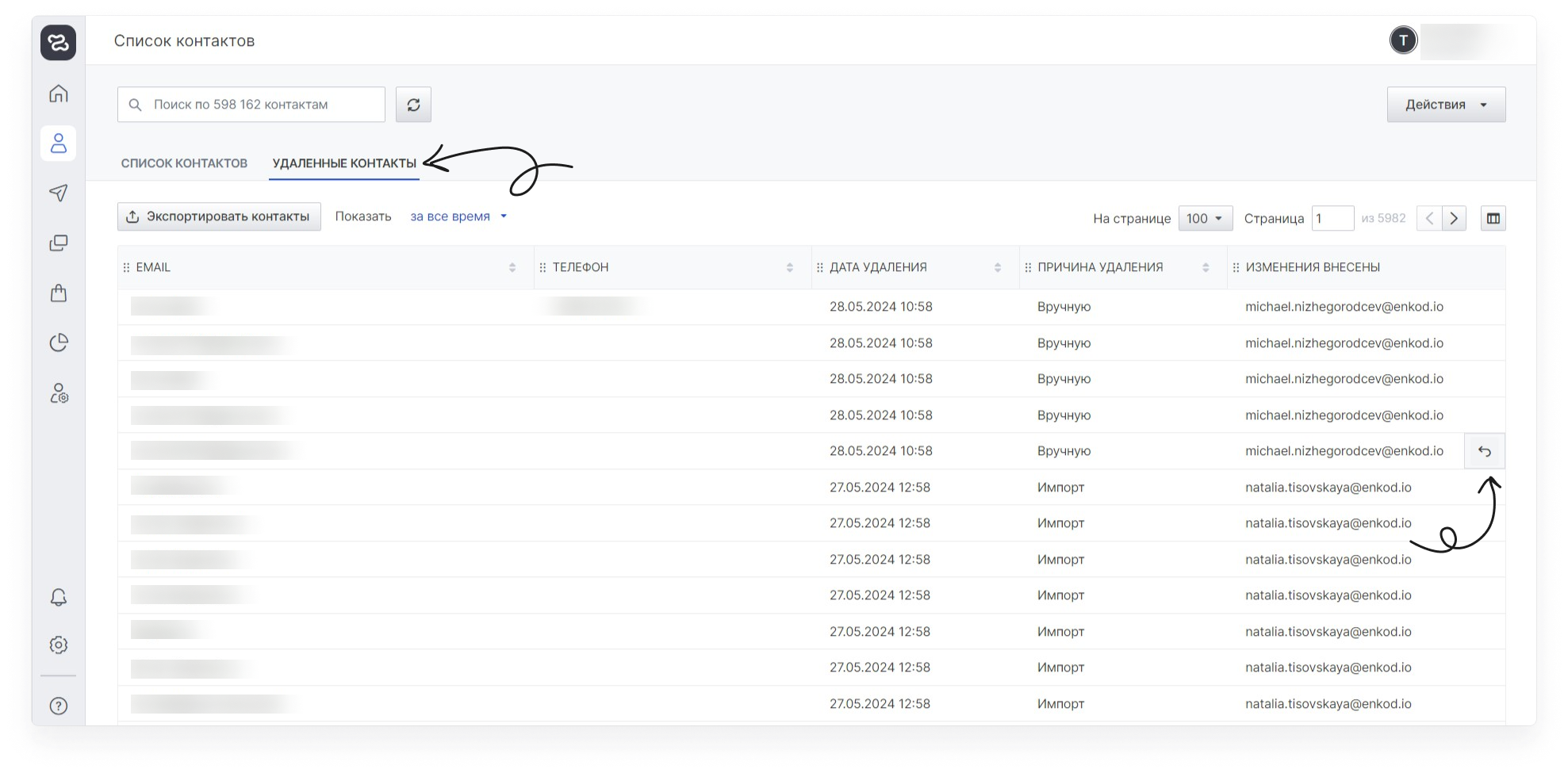Screen dimensions: 1568x773
Task: Open the Действия dropdown
Action: (x=1446, y=105)
